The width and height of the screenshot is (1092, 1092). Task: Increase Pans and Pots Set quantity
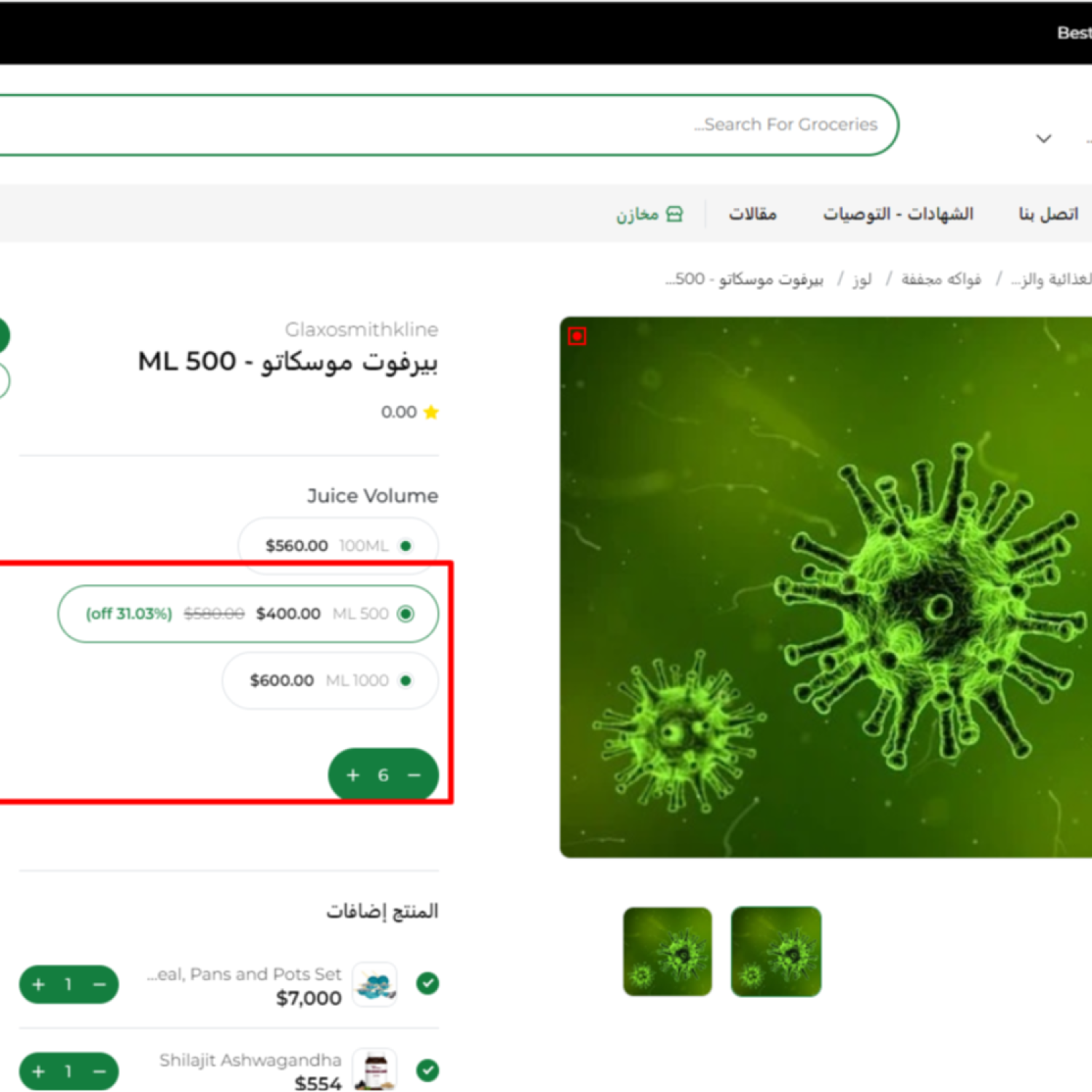pyautogui.click(x=39, y=984)
